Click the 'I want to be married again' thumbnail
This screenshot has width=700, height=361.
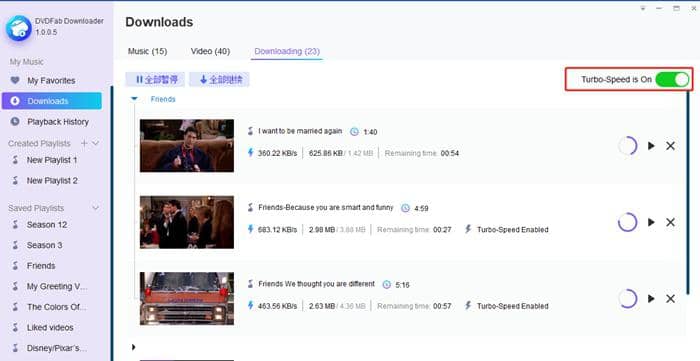tap(187, 145)
